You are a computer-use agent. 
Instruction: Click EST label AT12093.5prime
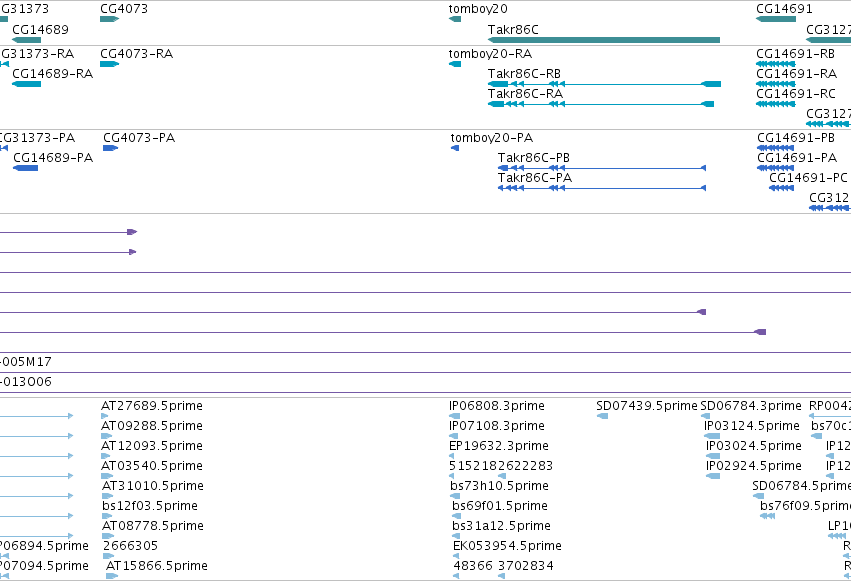(152, 446)
